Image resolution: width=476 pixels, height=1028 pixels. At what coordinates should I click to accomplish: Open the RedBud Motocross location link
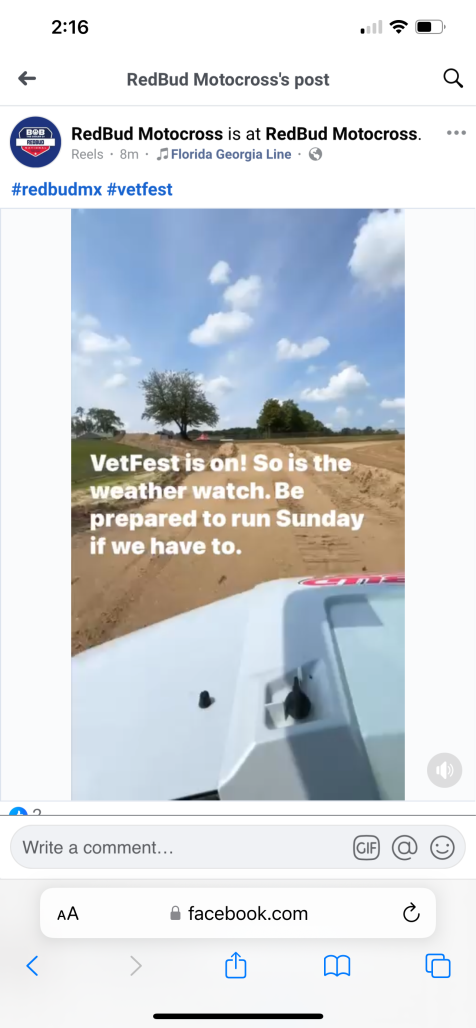pos(341,134)
